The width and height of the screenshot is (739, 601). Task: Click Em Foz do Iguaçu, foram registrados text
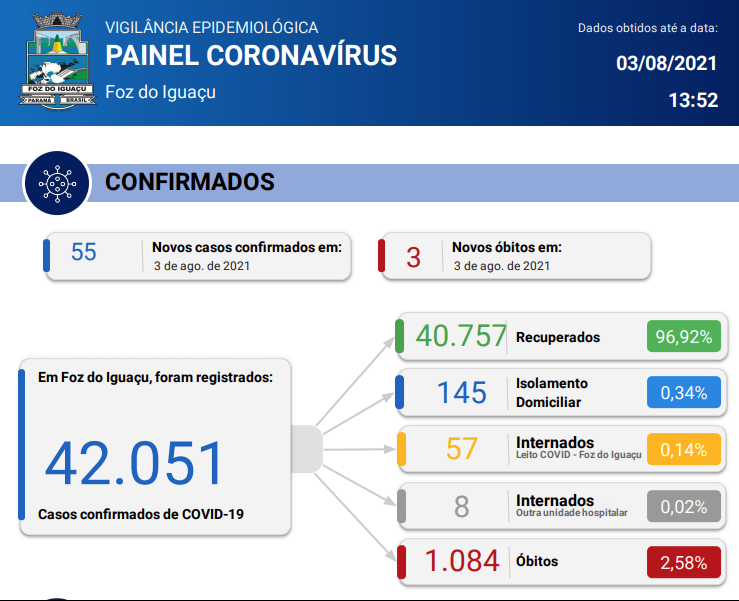click(155, 378)
